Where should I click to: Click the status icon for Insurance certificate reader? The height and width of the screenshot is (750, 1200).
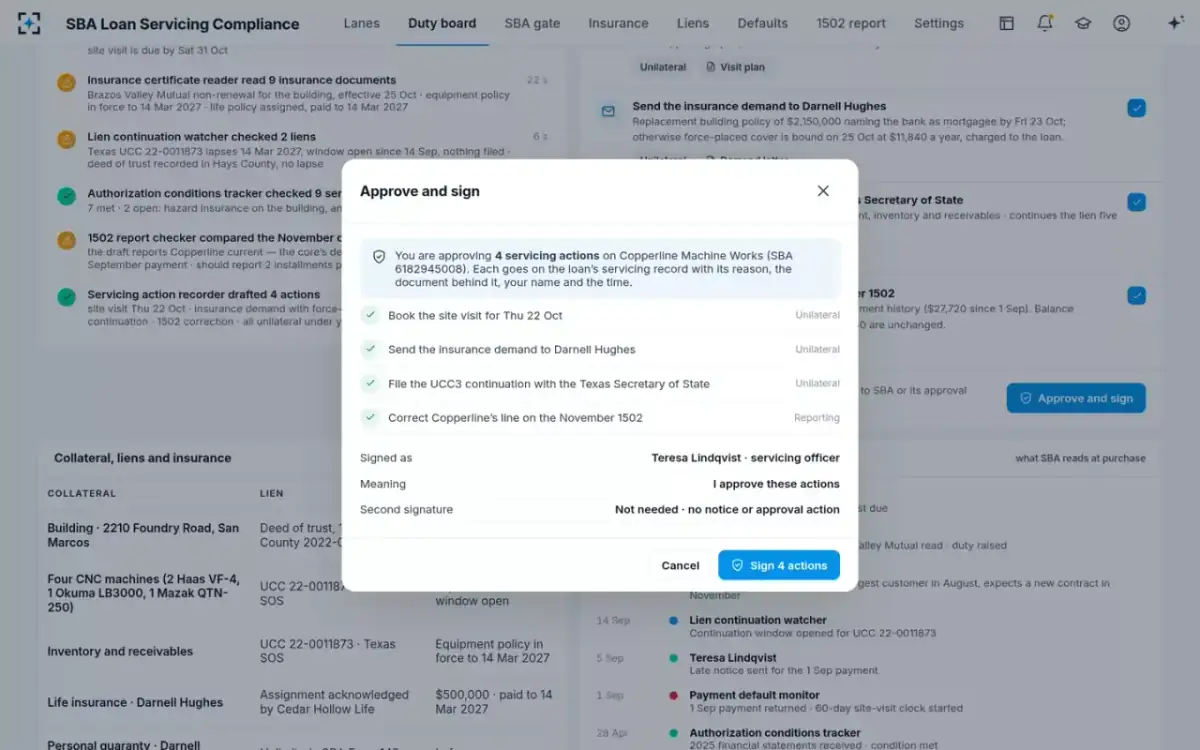coord(66,83)
